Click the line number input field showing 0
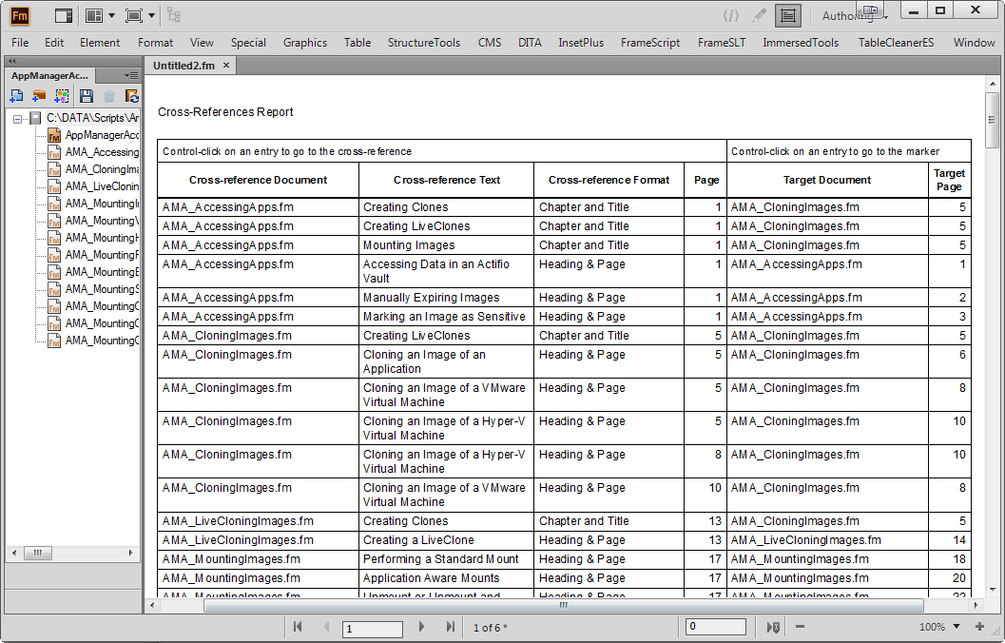1005x643 pixels. [715, 626]
